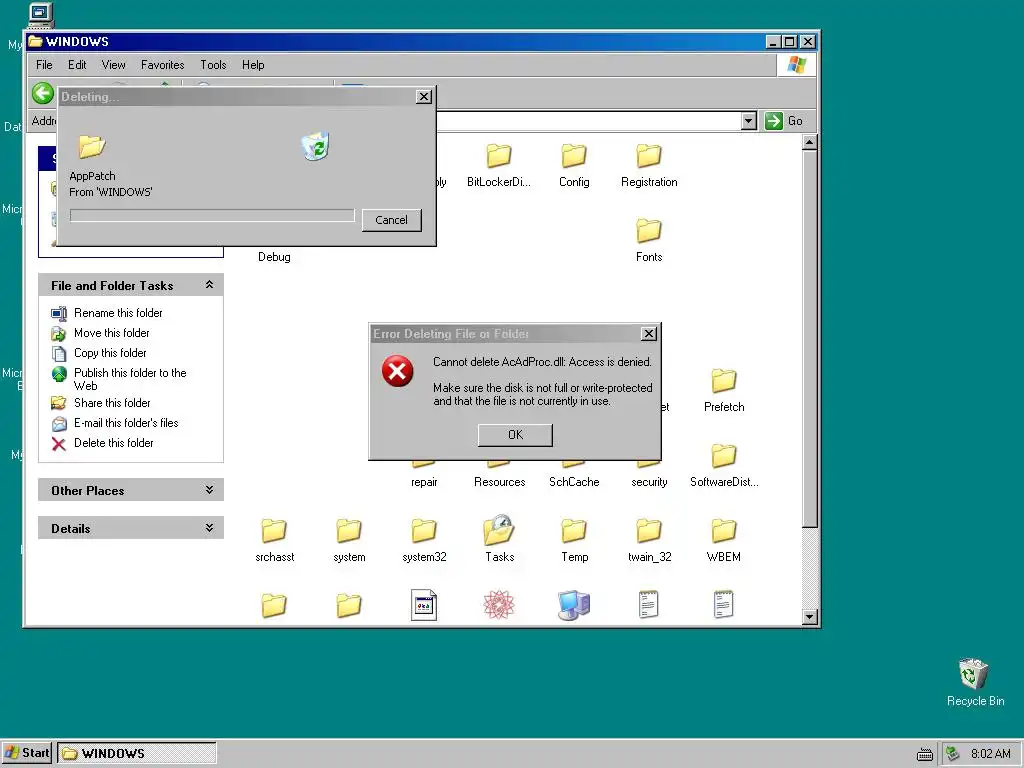Click the Rename this folder icon
This screenshot has width=1024, height=768.
pyautogui.click(x=59, y=313)
